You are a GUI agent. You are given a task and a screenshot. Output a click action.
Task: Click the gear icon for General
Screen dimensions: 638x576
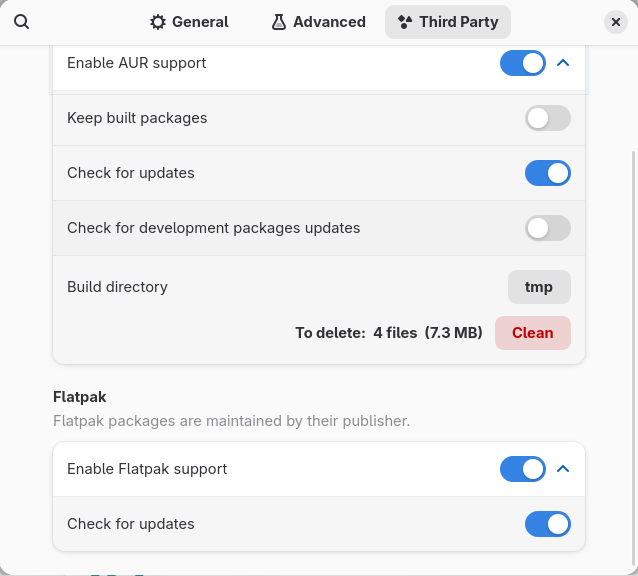coord(158,22)
